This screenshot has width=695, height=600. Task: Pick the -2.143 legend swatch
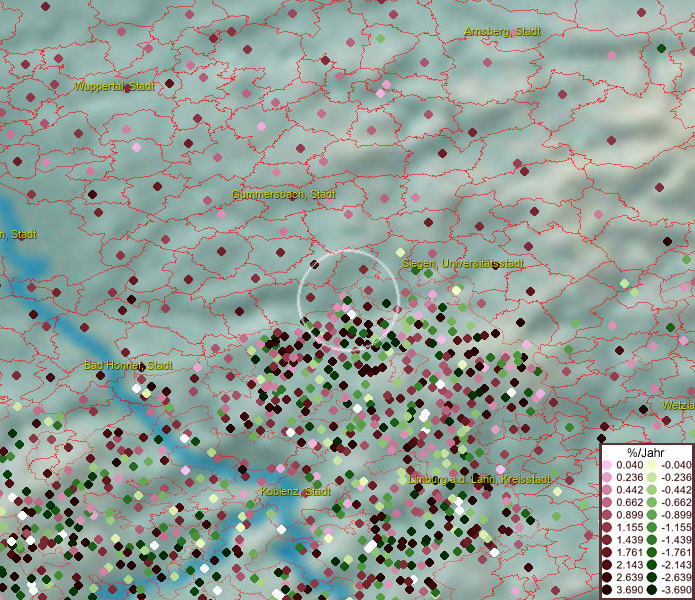[652, 565]
